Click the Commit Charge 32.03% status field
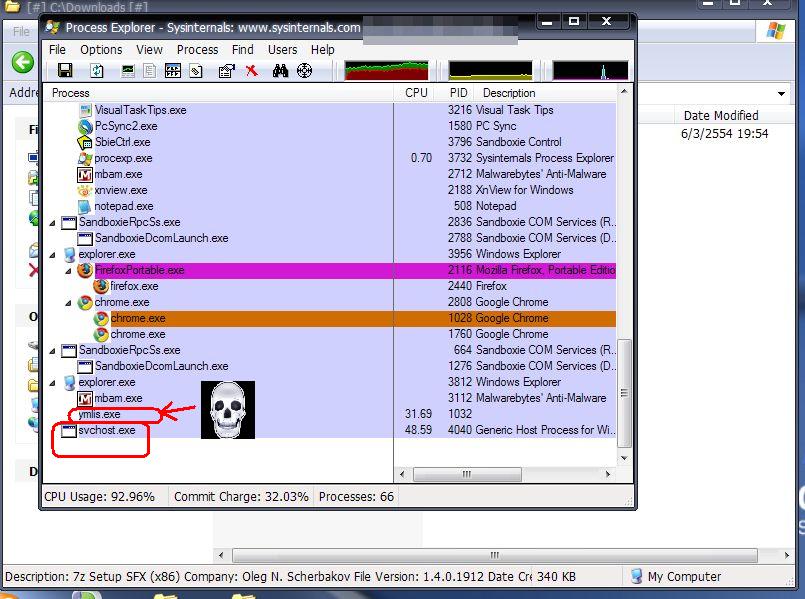This screenshot has height=599, width=805. (241, 497)
